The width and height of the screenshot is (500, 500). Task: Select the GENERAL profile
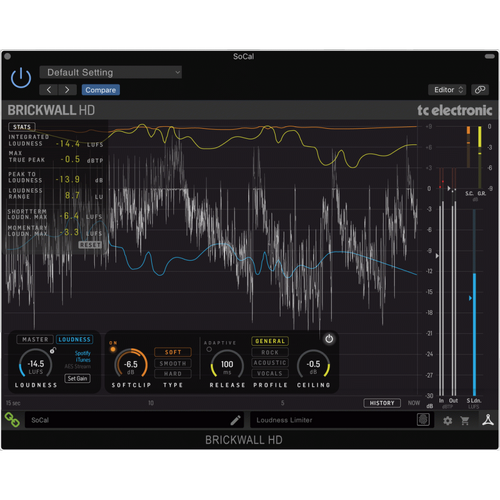point(270,341)
